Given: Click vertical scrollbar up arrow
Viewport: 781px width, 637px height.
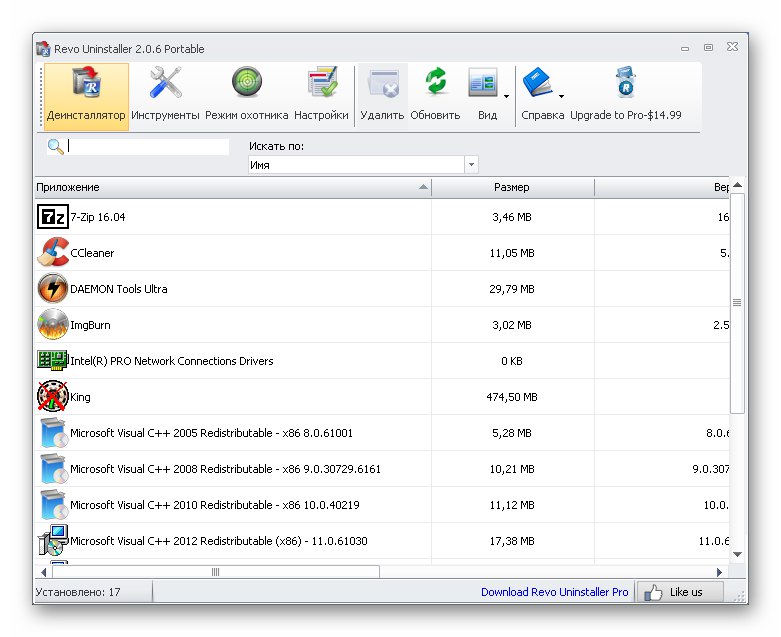Looking at the screenshot, I should click(x=738, y=185).
